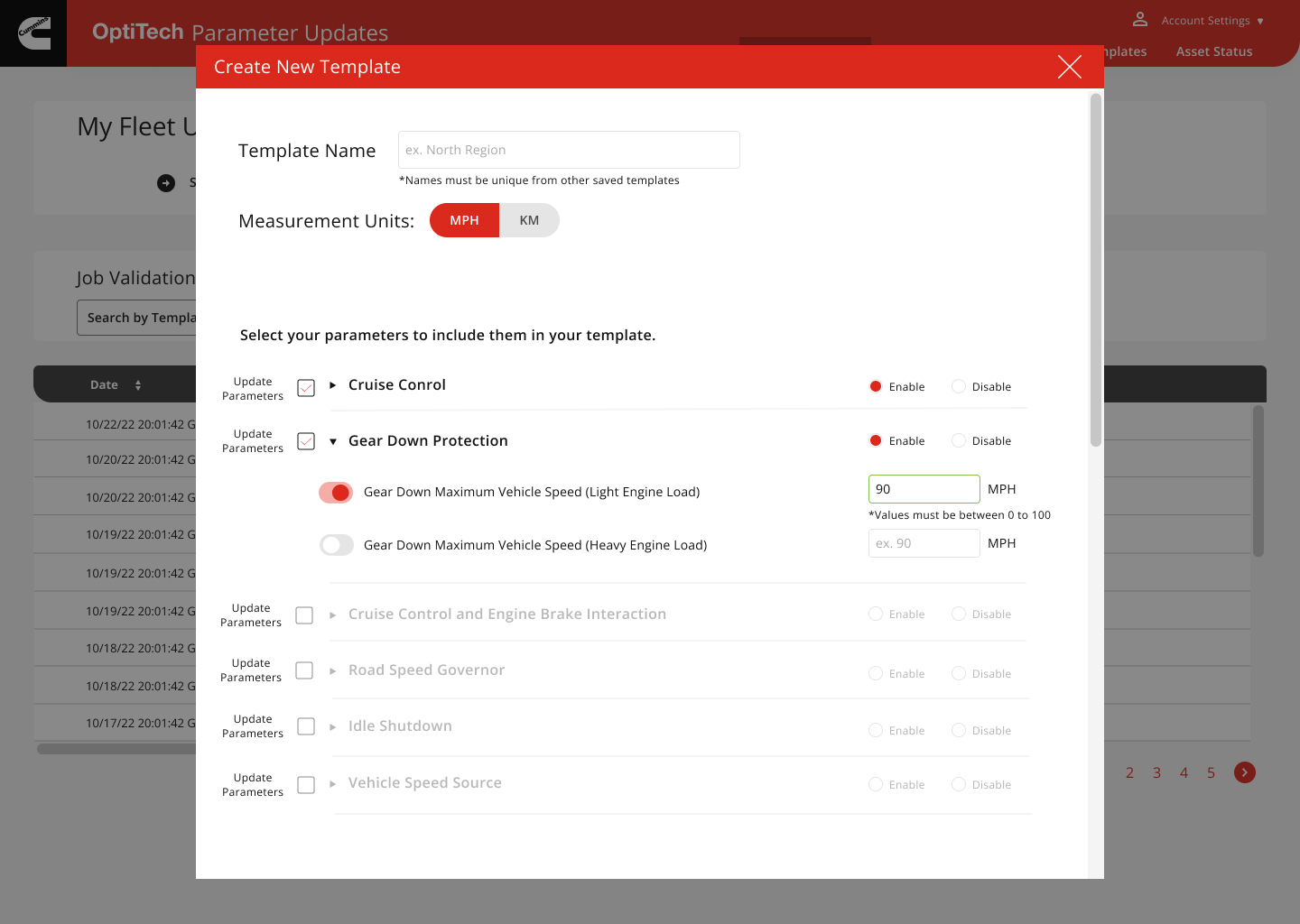1300x924 pixels.
Task: Edit Light Engine Load speed value field
Action: [924, 489]
